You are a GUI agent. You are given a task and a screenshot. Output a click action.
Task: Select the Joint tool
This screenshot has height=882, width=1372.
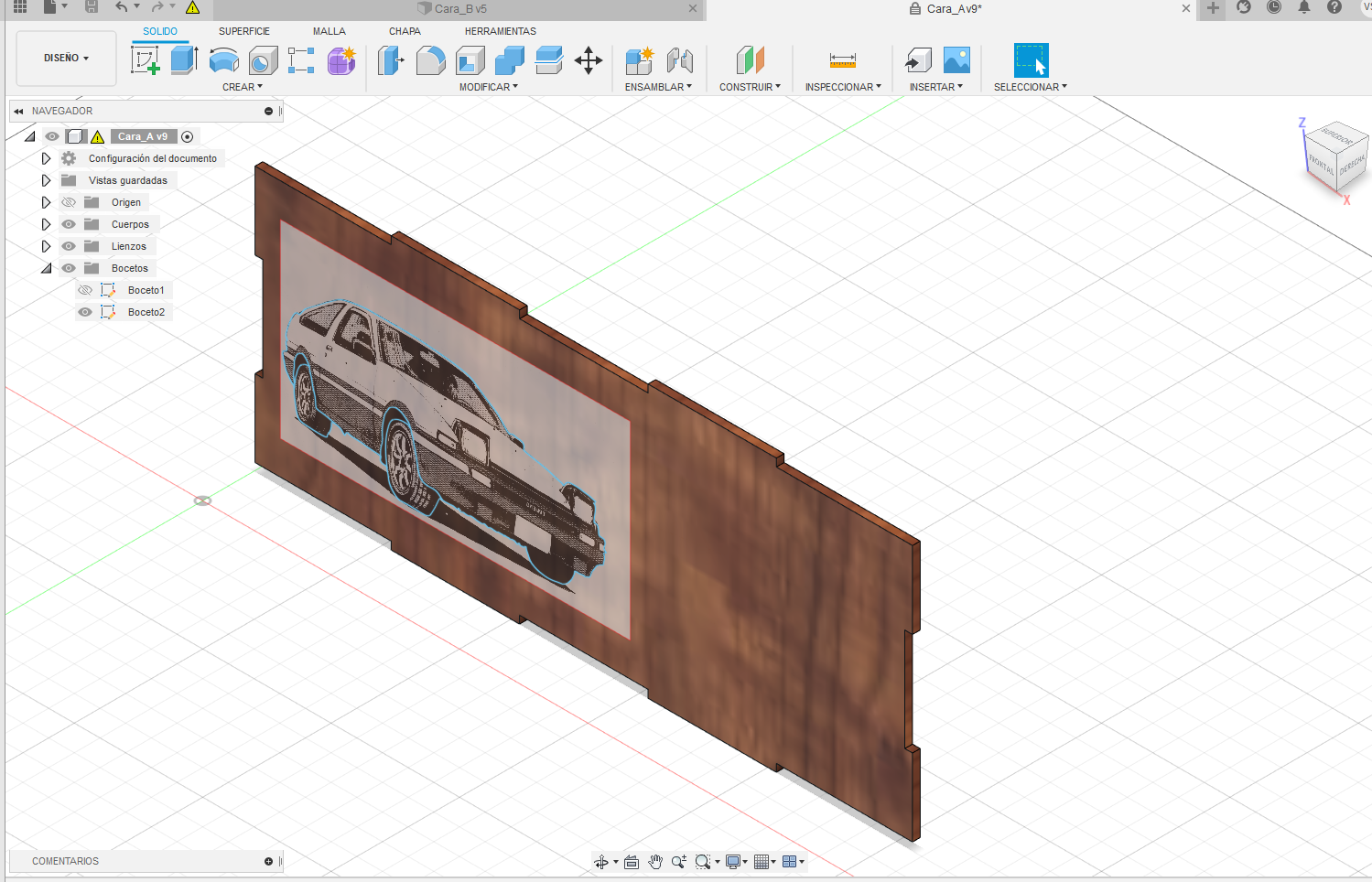[x=679, y=60]
